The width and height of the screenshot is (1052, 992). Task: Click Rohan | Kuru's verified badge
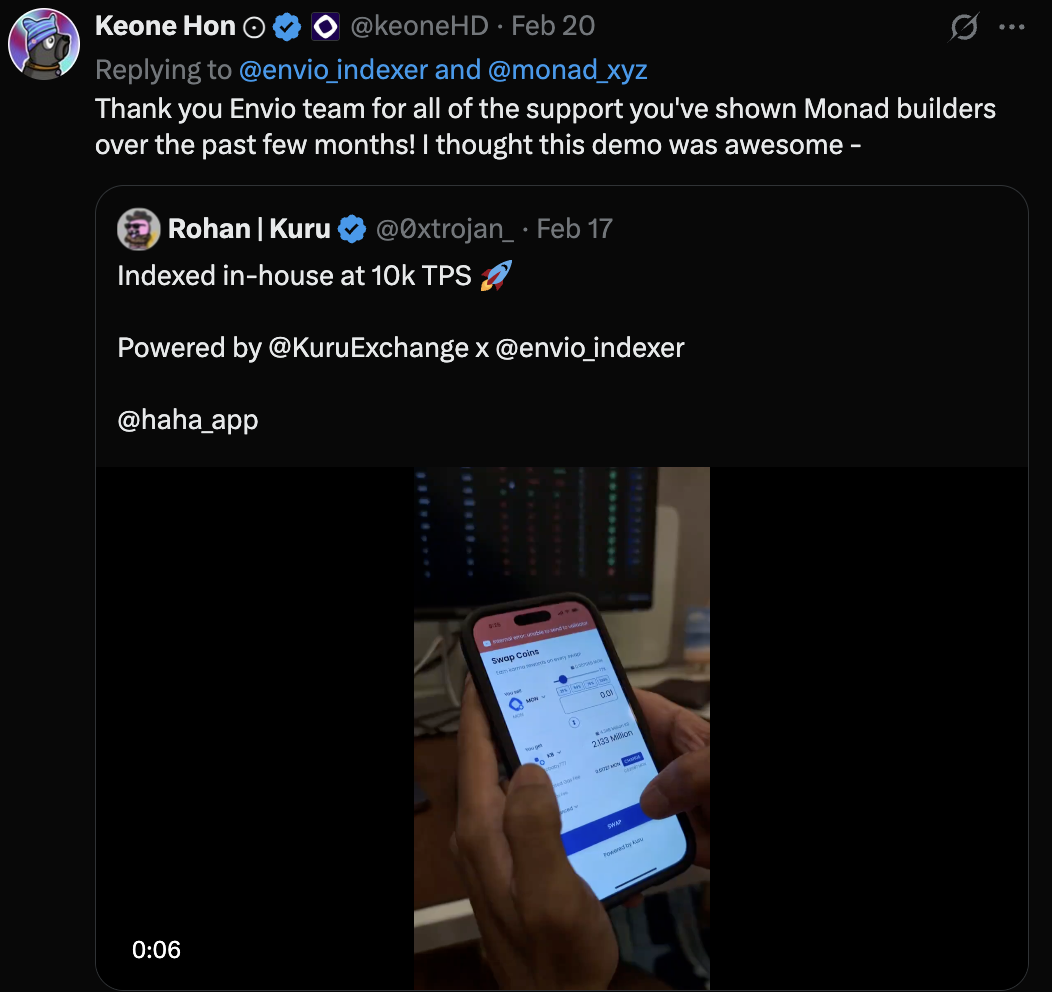[352, 229]
